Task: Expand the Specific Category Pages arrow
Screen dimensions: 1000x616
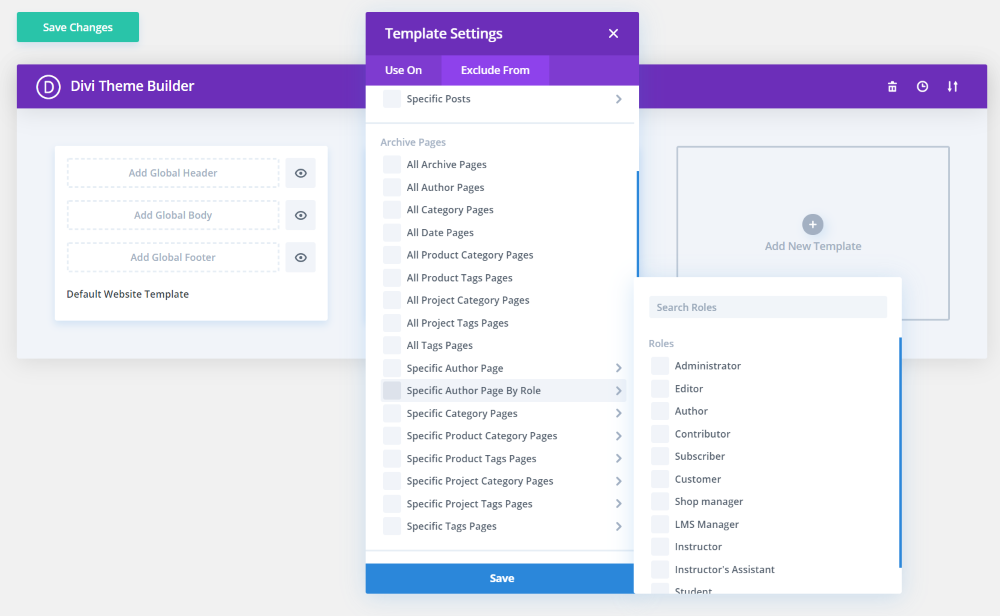Action: (x=619, y=413)
